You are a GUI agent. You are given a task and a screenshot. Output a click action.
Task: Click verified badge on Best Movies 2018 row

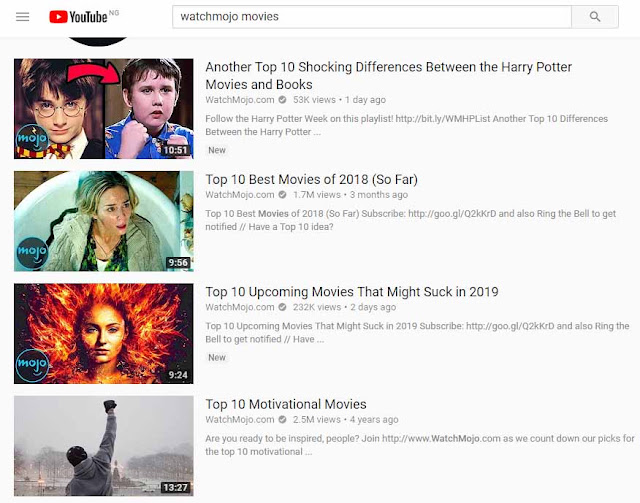tap(282, 195)
